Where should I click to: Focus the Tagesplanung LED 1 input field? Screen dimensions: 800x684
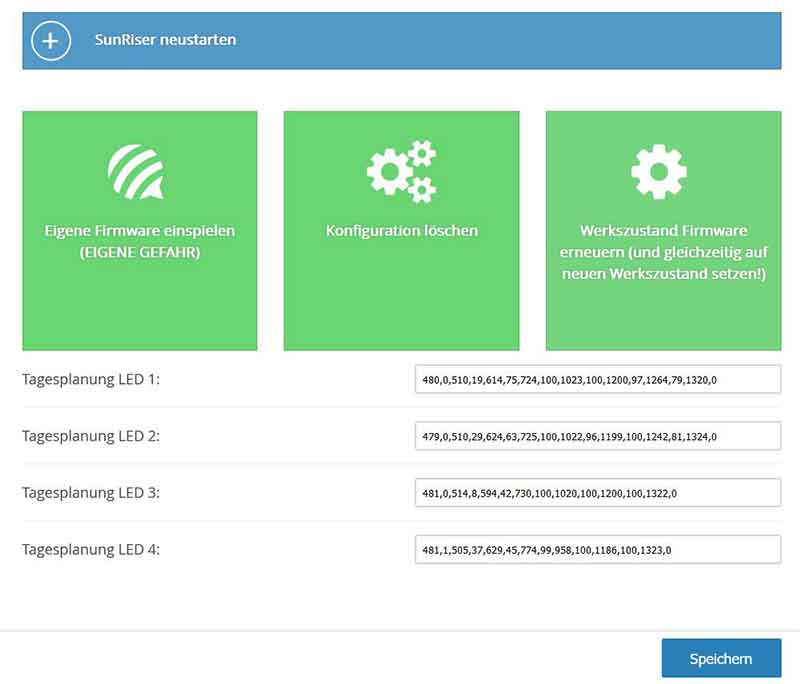pyautogui.click(x=597, y=380)
